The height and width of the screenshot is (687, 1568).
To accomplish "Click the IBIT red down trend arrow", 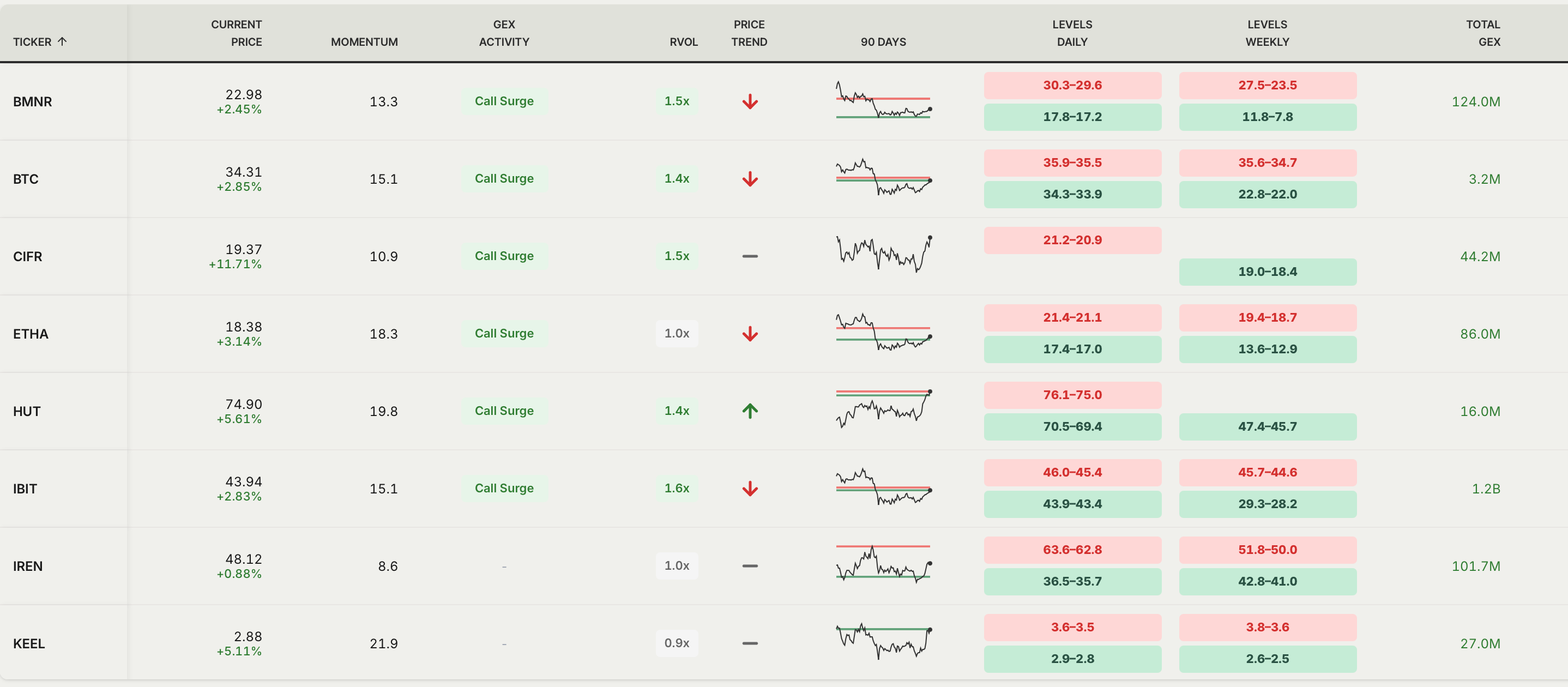I will (750, 489).
